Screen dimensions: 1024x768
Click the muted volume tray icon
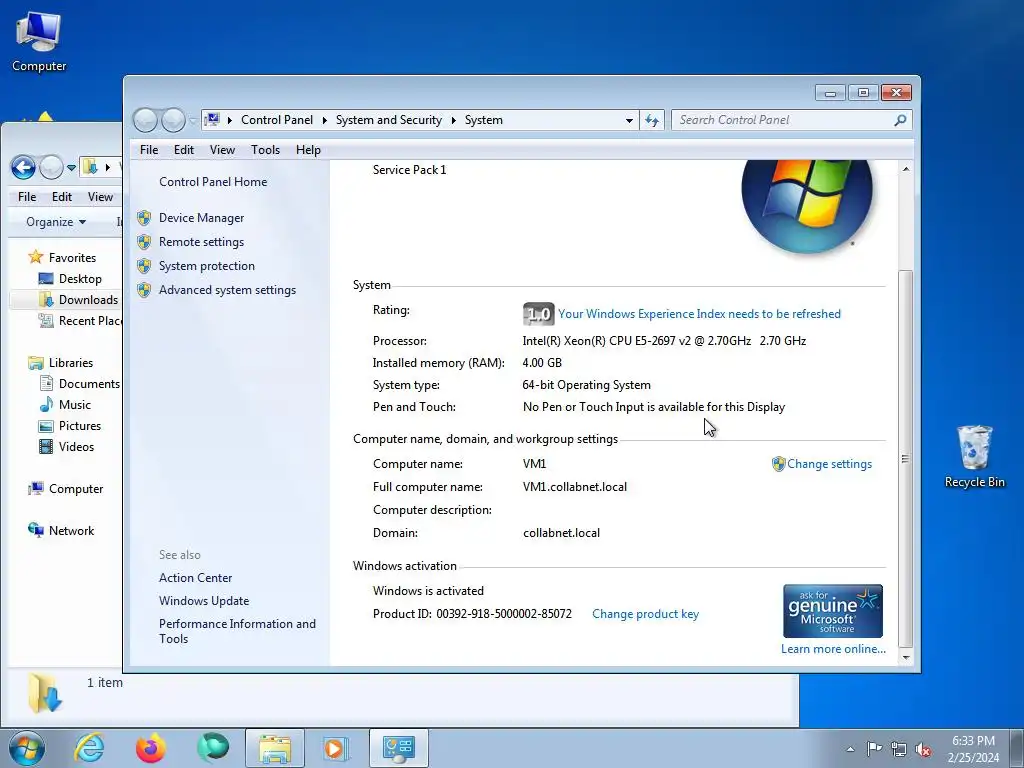[923, 749]
